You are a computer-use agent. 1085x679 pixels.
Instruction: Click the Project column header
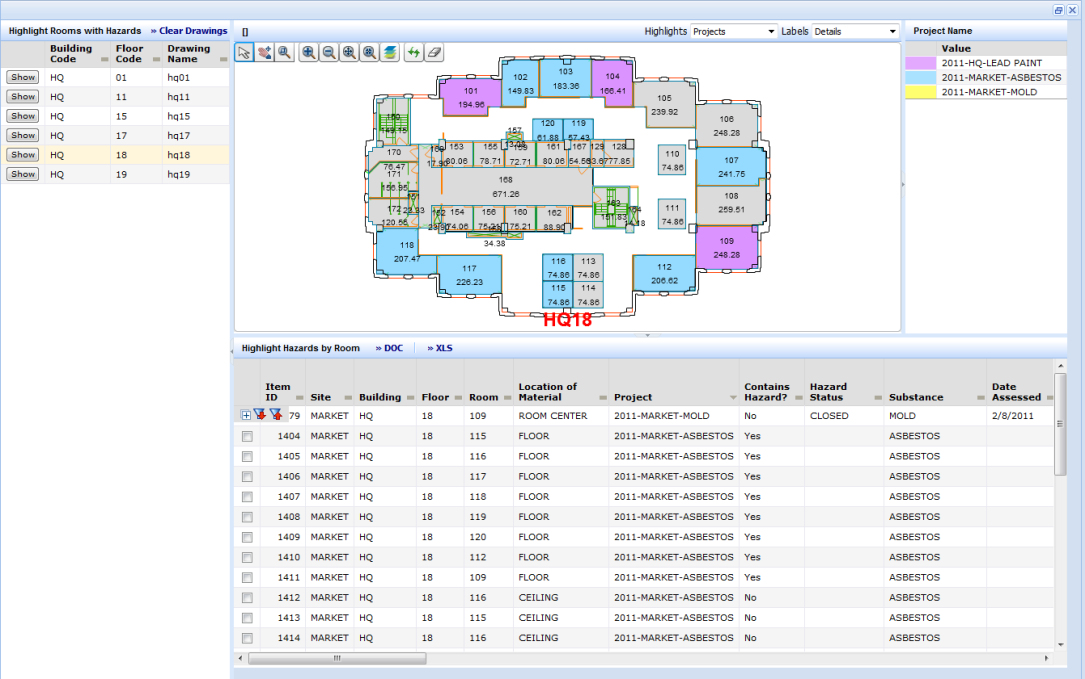tap(633, 397)
